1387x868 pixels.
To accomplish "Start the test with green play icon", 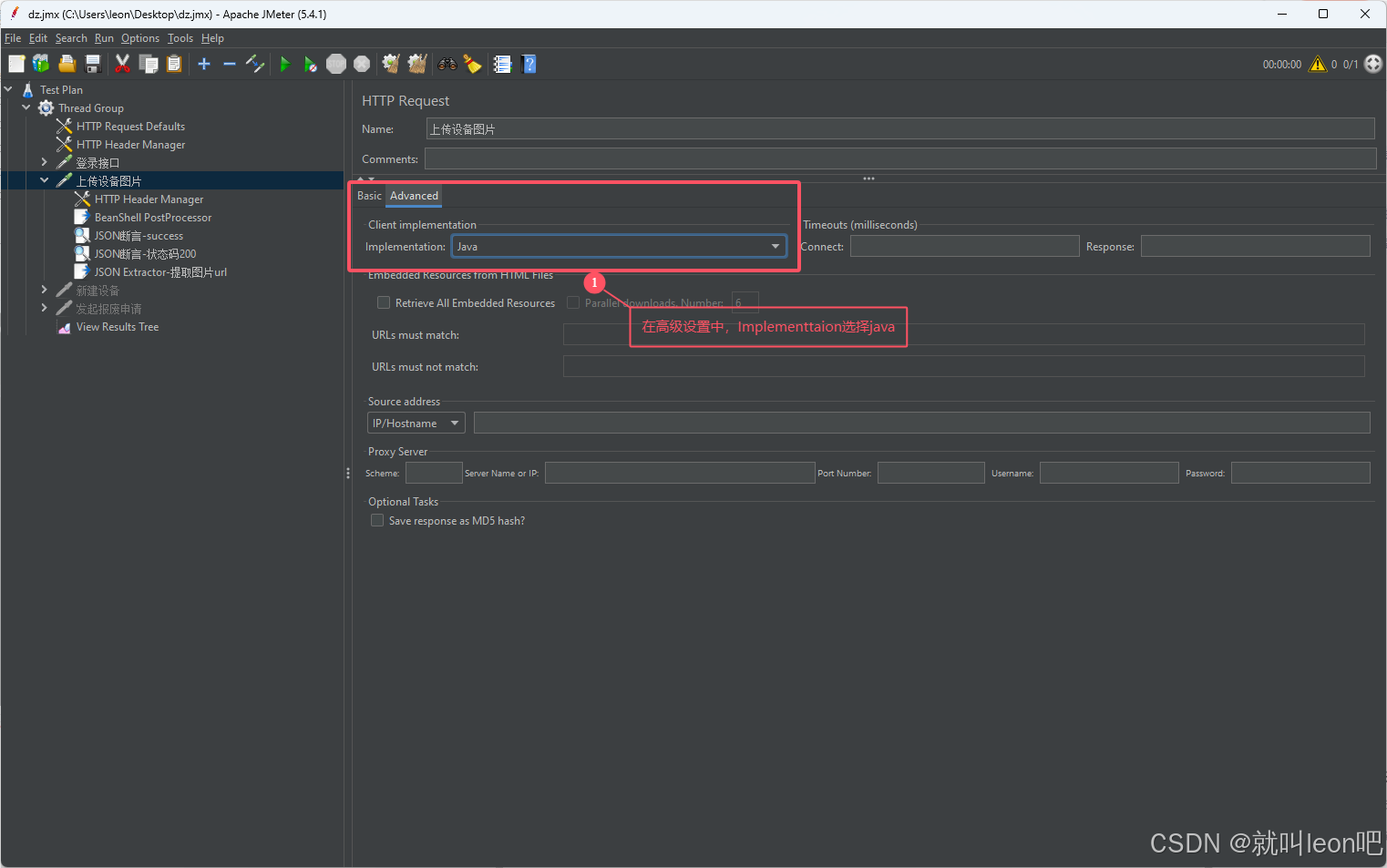I will [x=284, y=64].
